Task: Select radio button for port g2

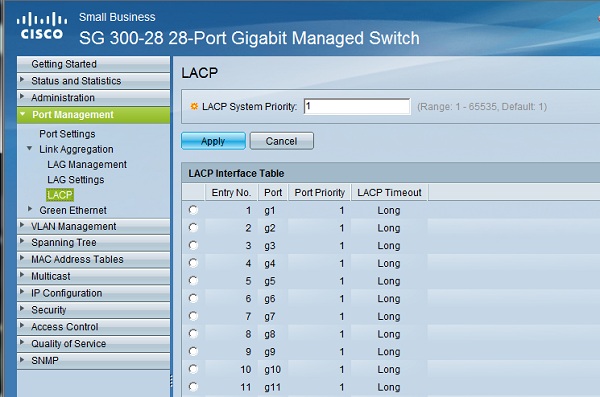Action: pyautogui.click(x=193, y=227)
